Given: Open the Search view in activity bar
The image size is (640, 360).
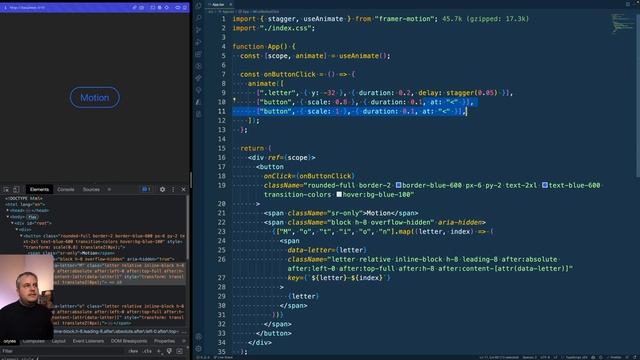Looking at the screenshot, I should tap(199, 18).
